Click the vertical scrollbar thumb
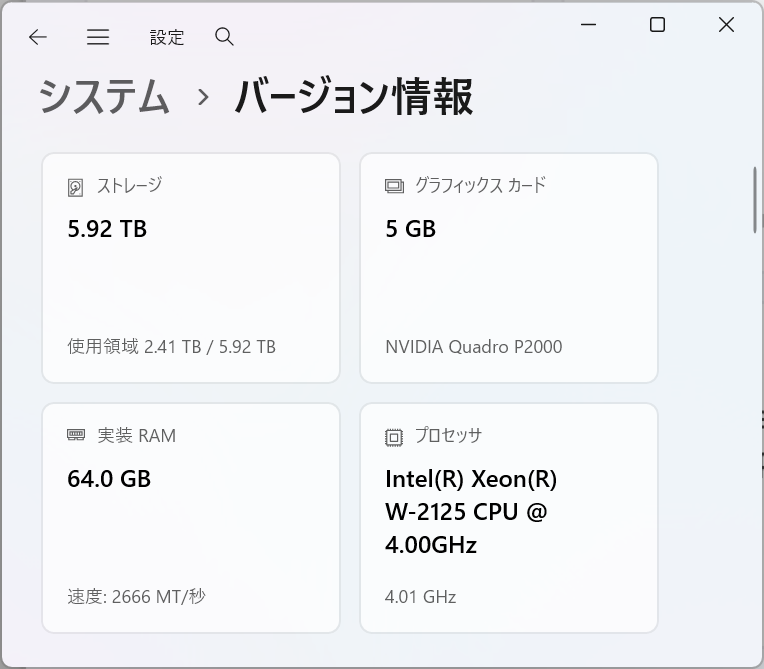The height and width of the screenshot is (669, 764). (755, 200)
